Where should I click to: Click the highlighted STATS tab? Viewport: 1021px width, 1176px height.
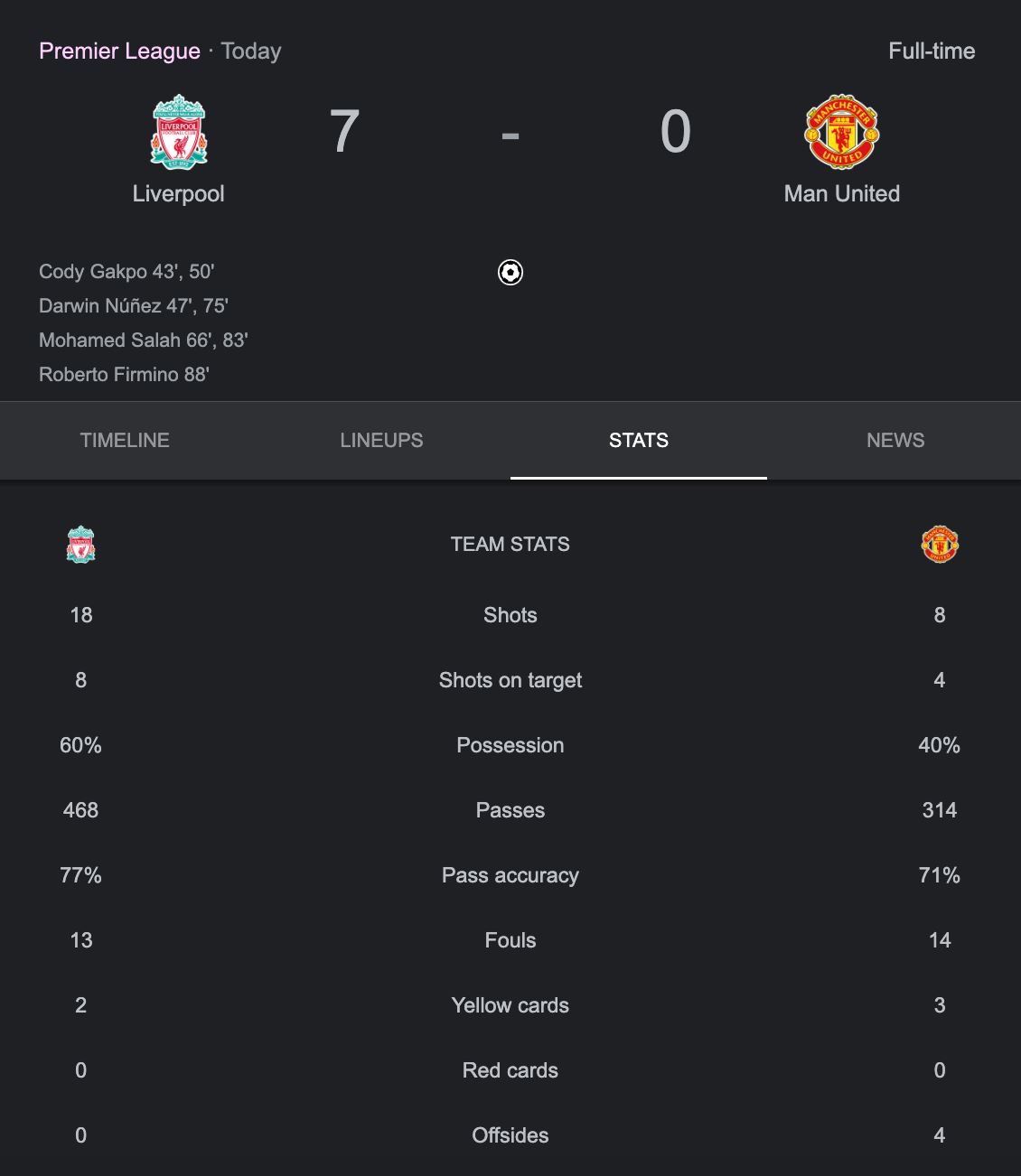click(639, 440)
